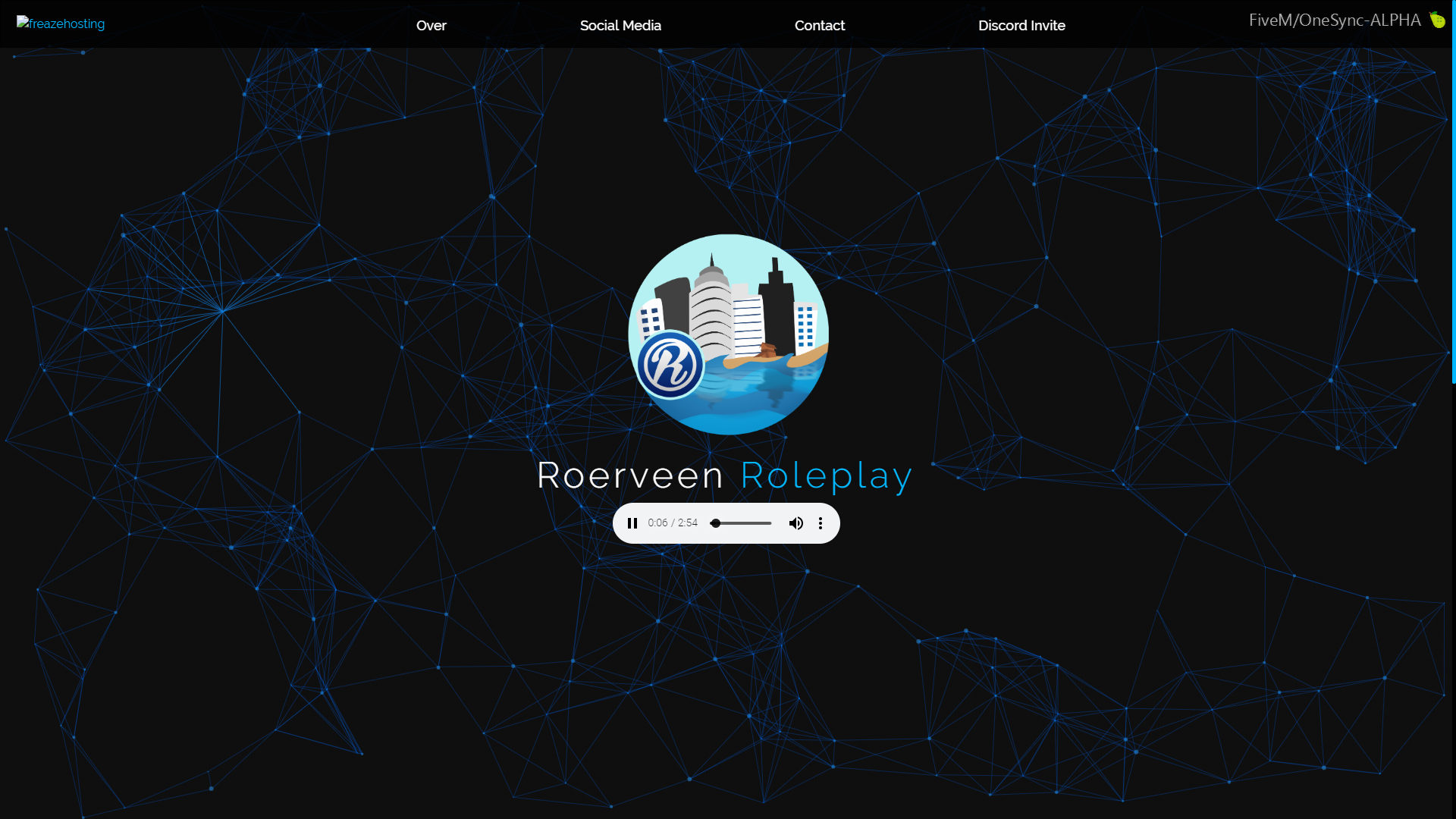This screenshot has height=819, width=1456.
Task: Click the white Roerveen heading word
Action: pyautogui.click(x=629, y=476)
